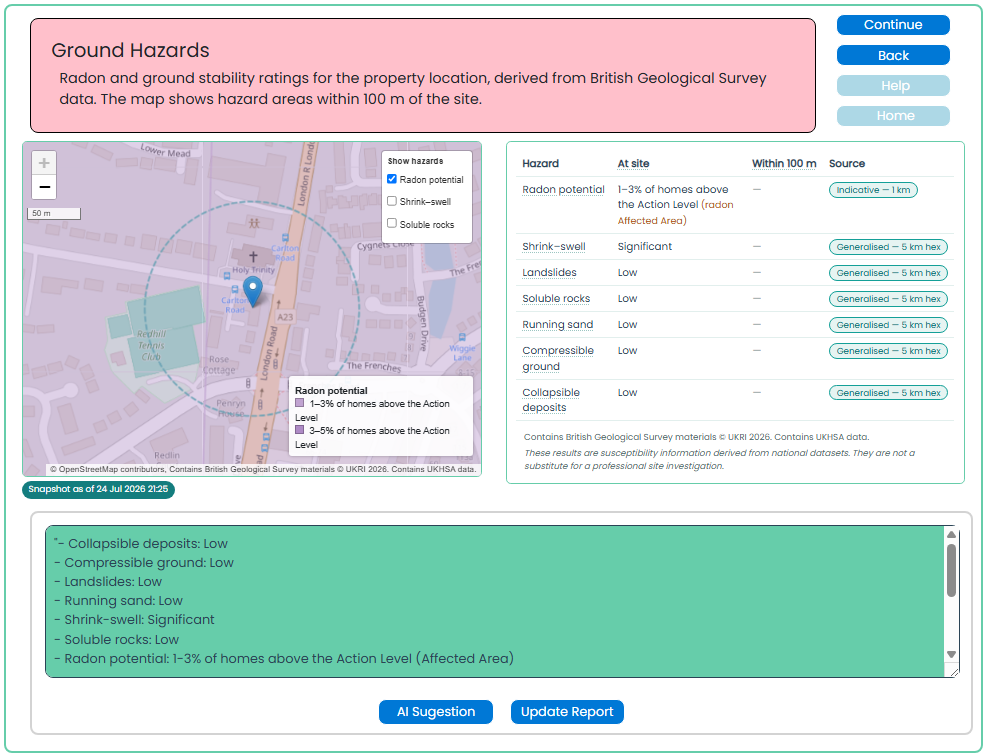Open the Help page

[x=893, y=85]
